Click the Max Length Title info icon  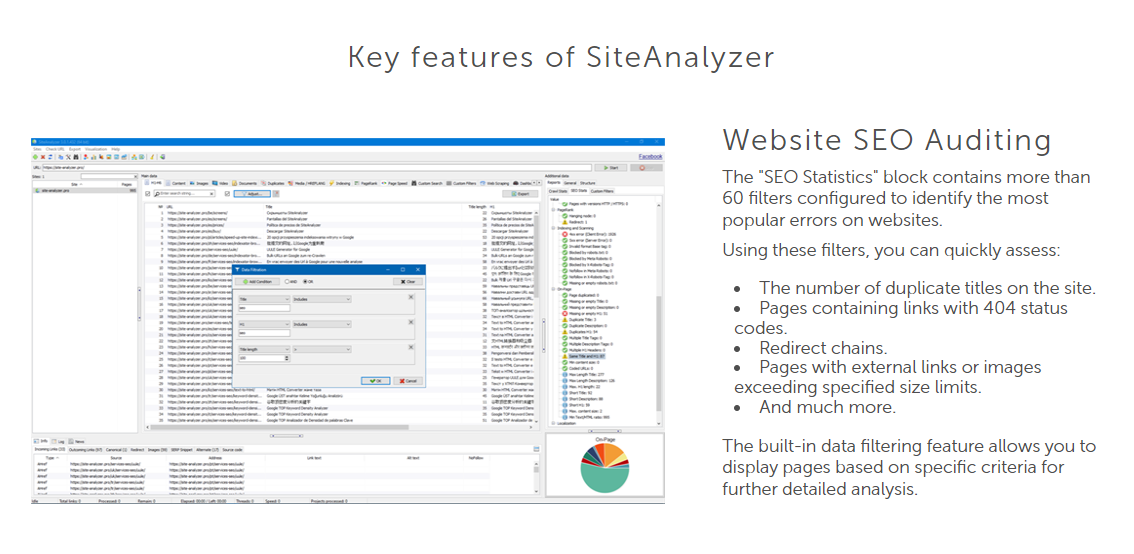(x=565, y=375)
